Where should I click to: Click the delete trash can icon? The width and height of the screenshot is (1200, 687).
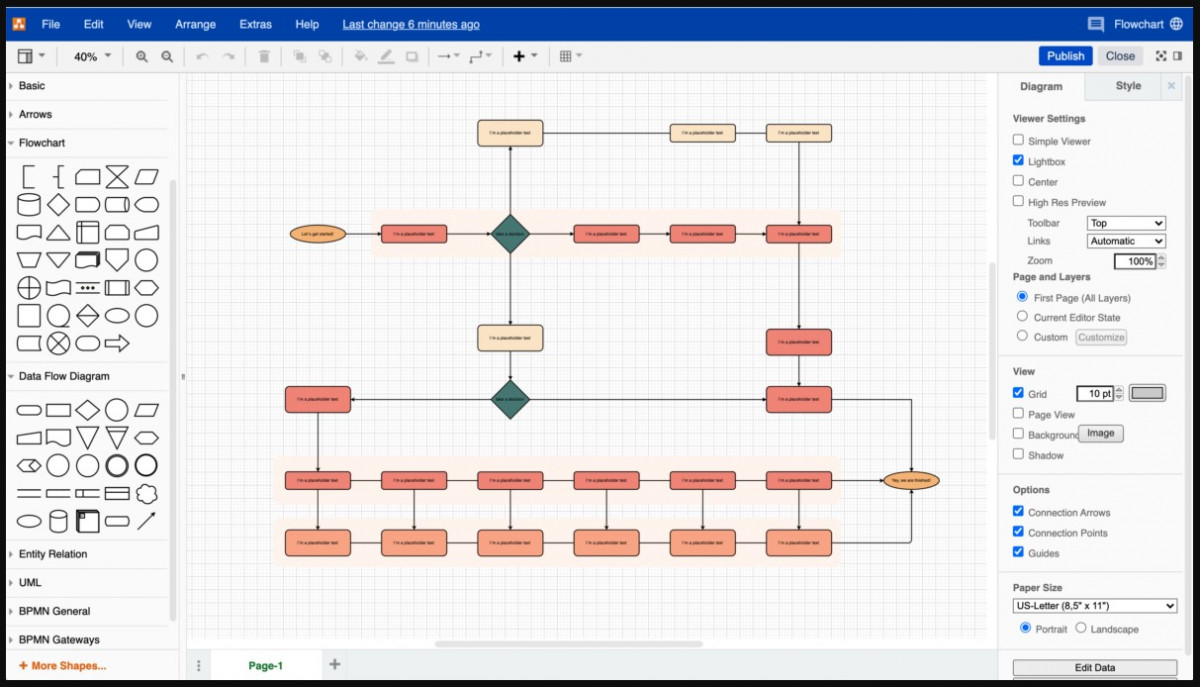coord(264,57)
